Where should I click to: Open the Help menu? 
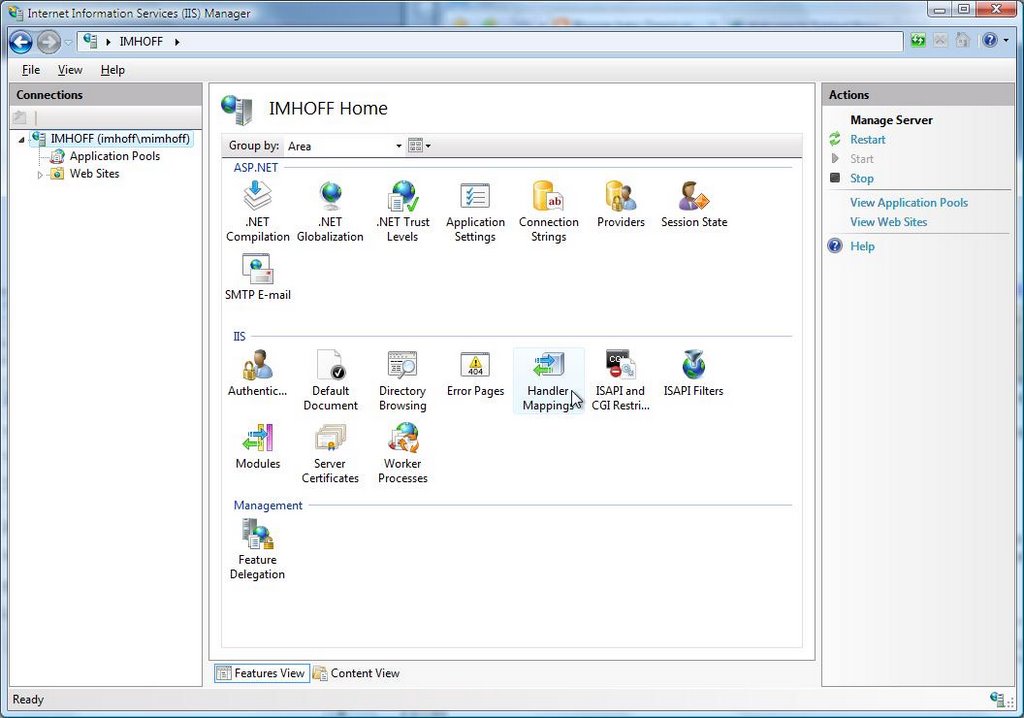[112, 70]
